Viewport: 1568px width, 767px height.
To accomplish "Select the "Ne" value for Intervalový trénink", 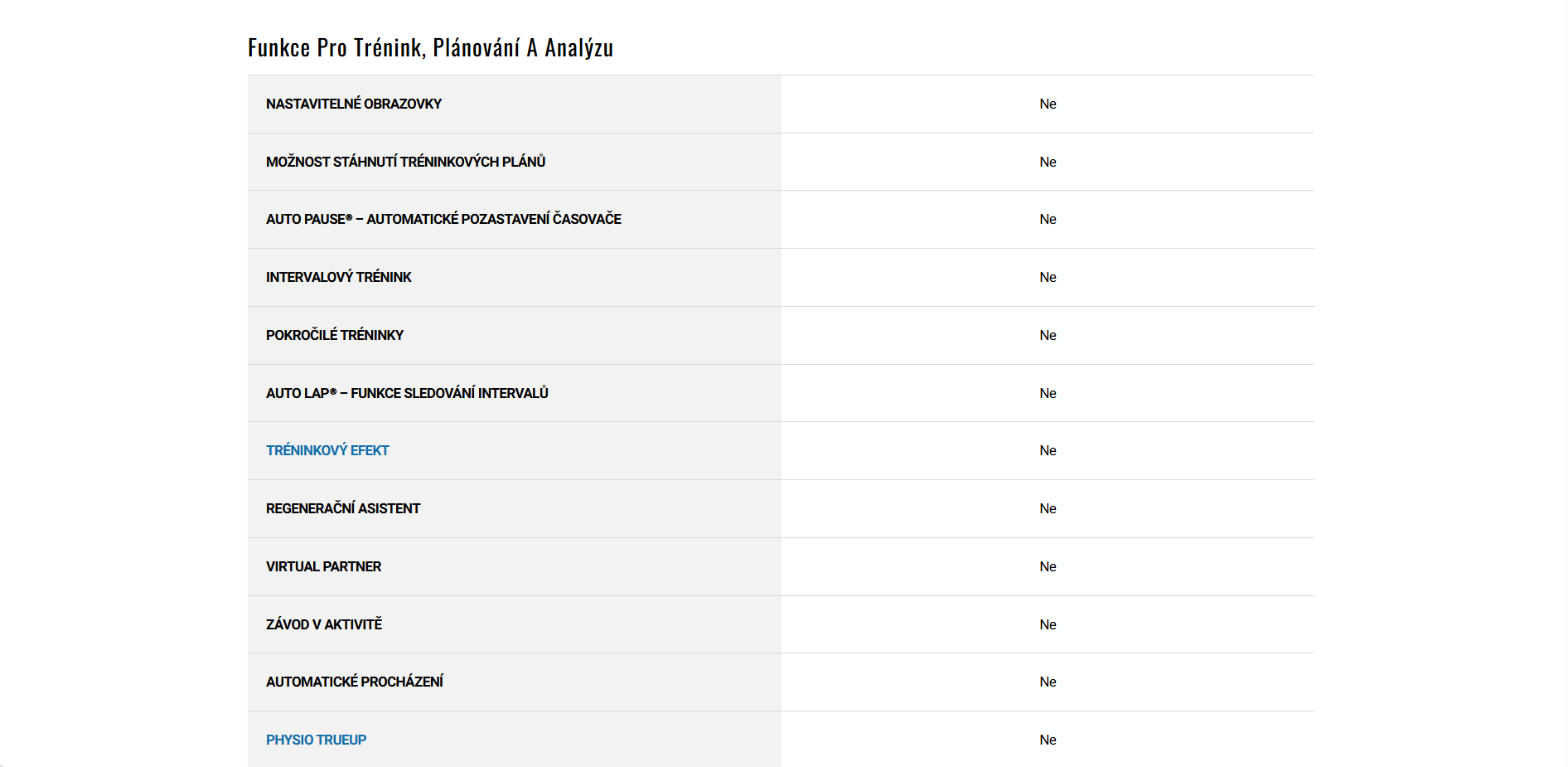I will pos(1048,277).
